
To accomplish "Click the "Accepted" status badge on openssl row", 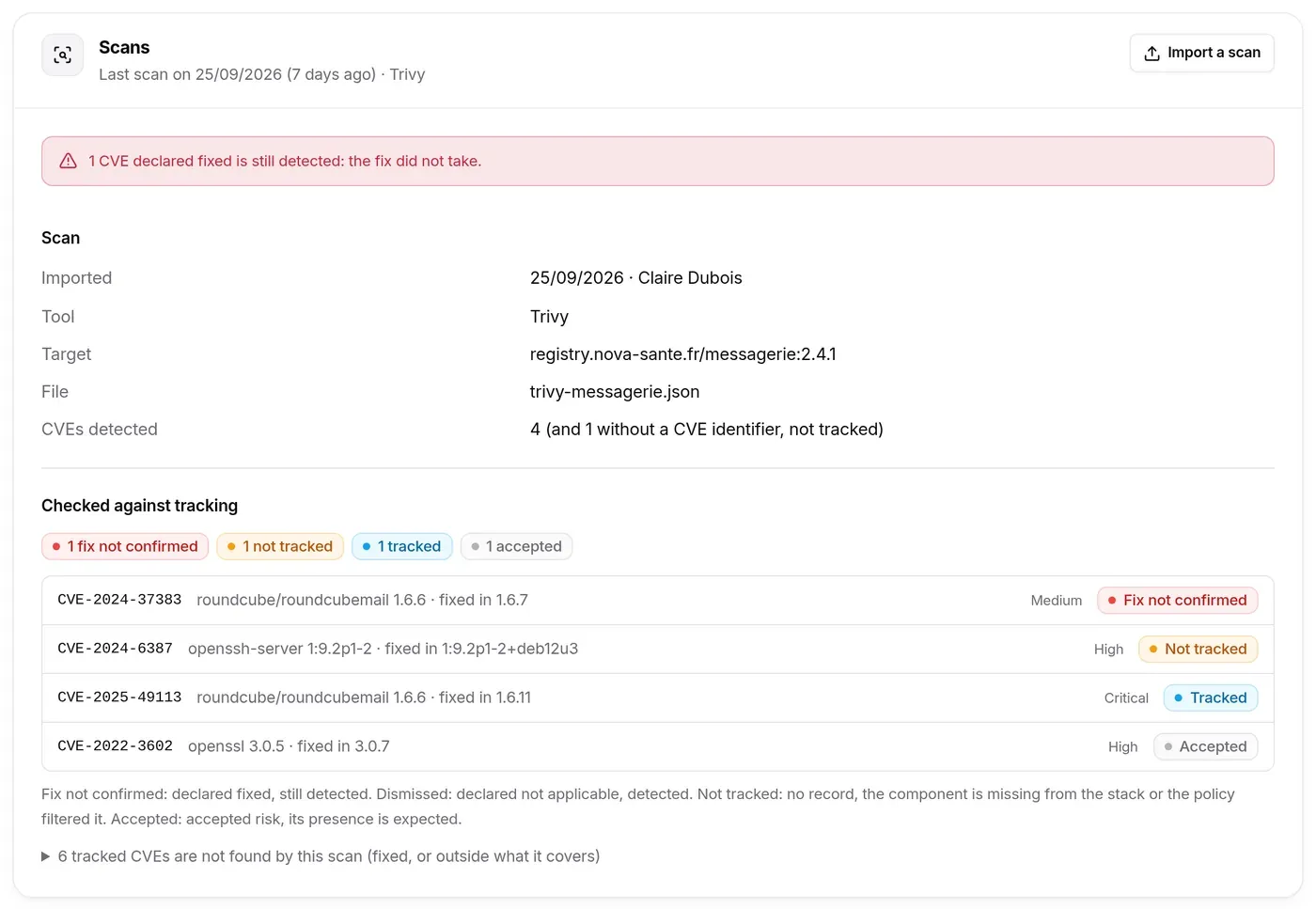I will pos(1206,746).
